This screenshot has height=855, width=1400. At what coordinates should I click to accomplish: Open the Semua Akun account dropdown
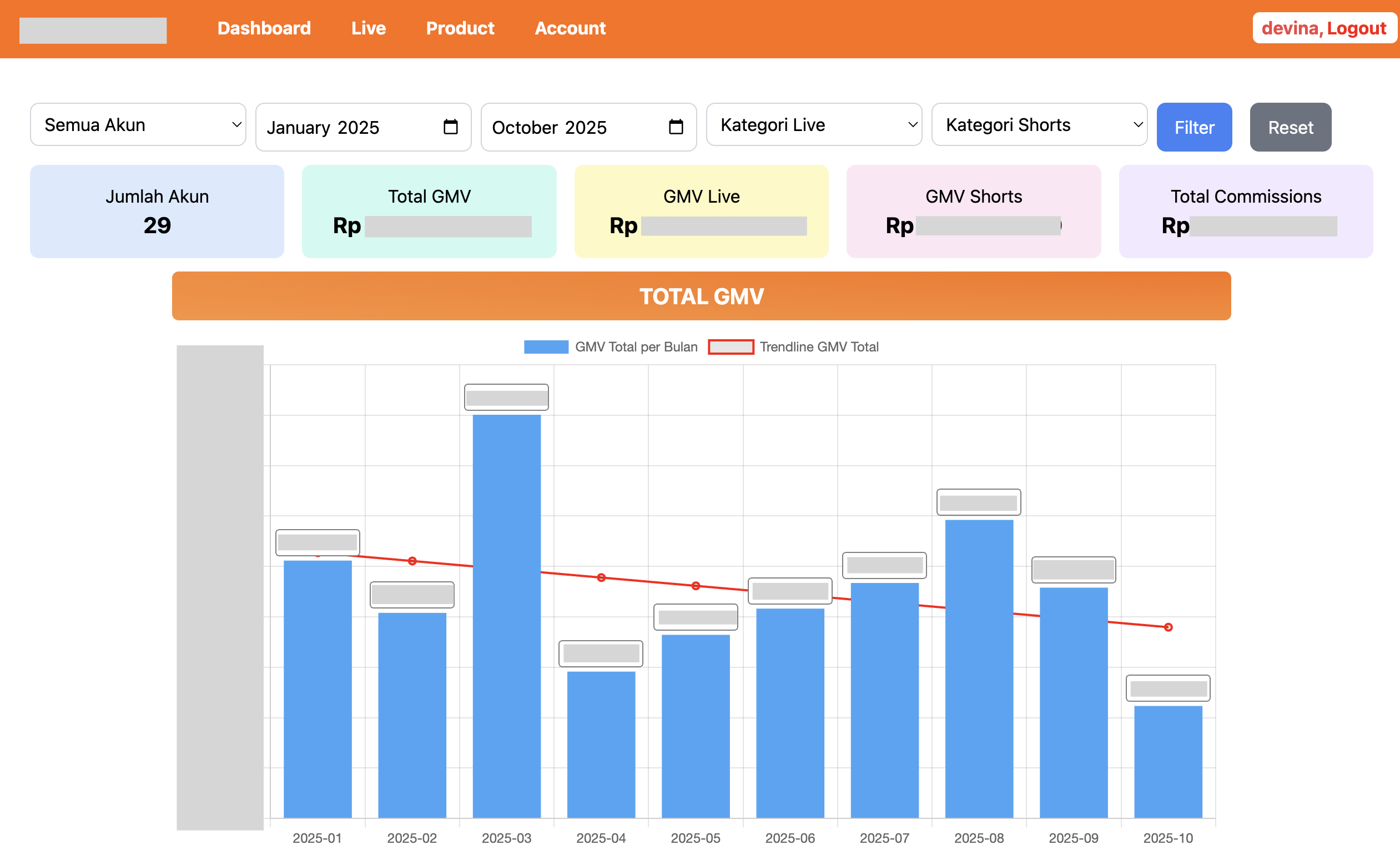tap(138, 124)
